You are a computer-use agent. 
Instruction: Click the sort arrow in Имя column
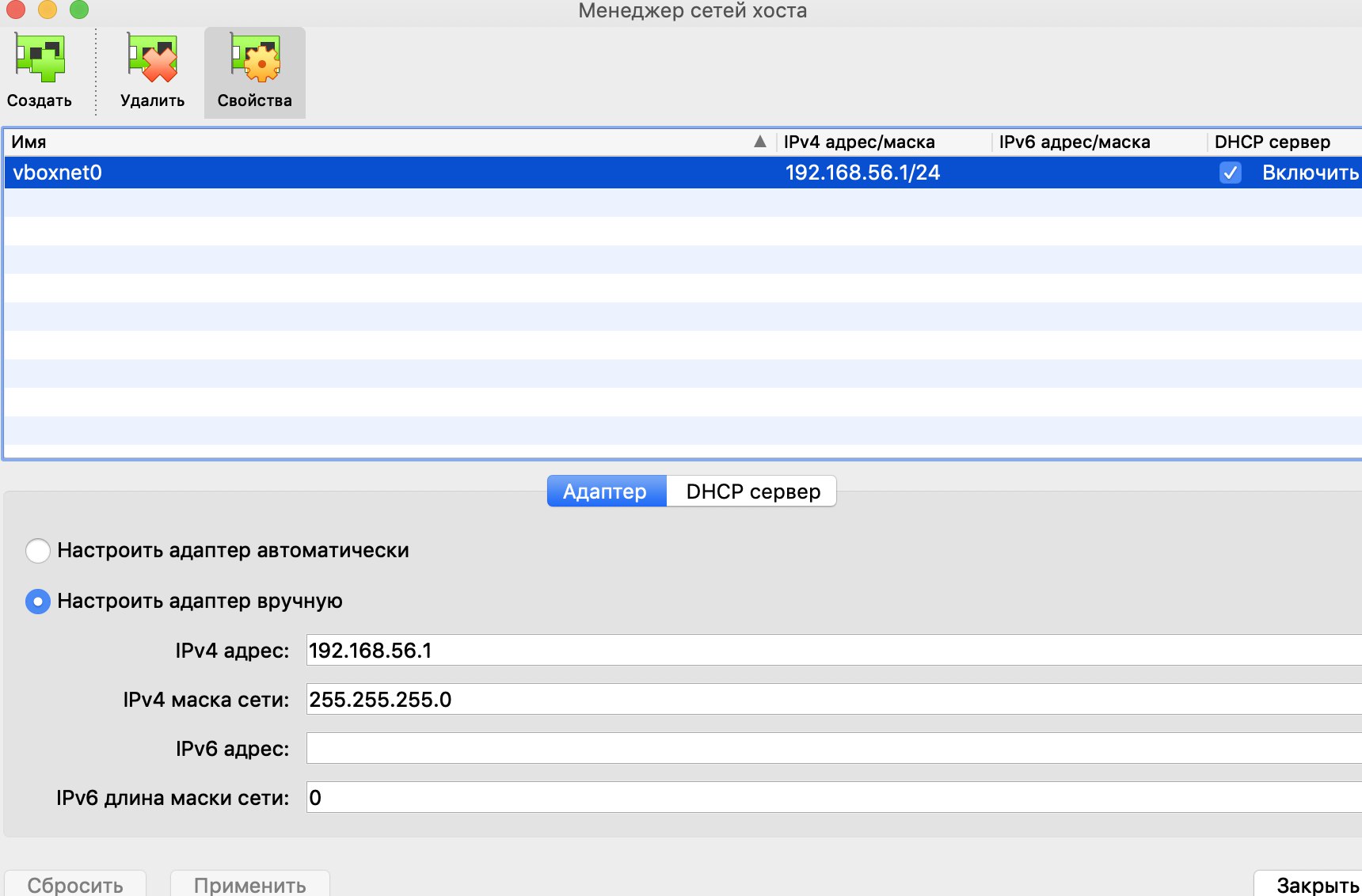click(760, 142)
